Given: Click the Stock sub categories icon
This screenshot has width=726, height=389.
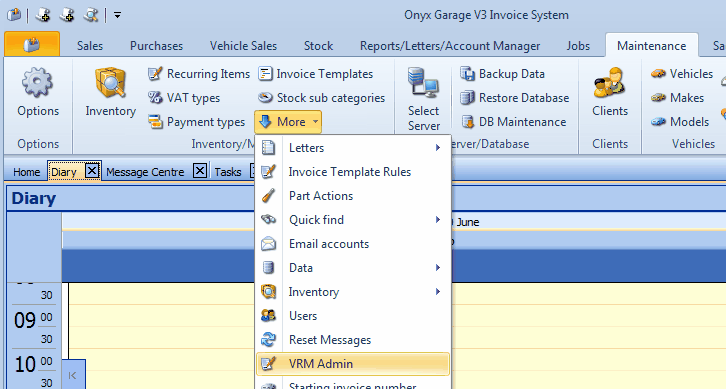Looking at the screenshot, I should [265, 98].
